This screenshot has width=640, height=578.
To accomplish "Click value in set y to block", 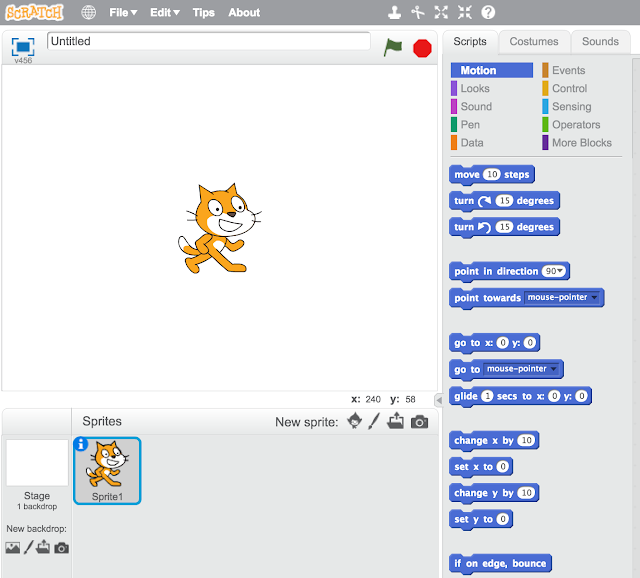I will click(502, 519).
